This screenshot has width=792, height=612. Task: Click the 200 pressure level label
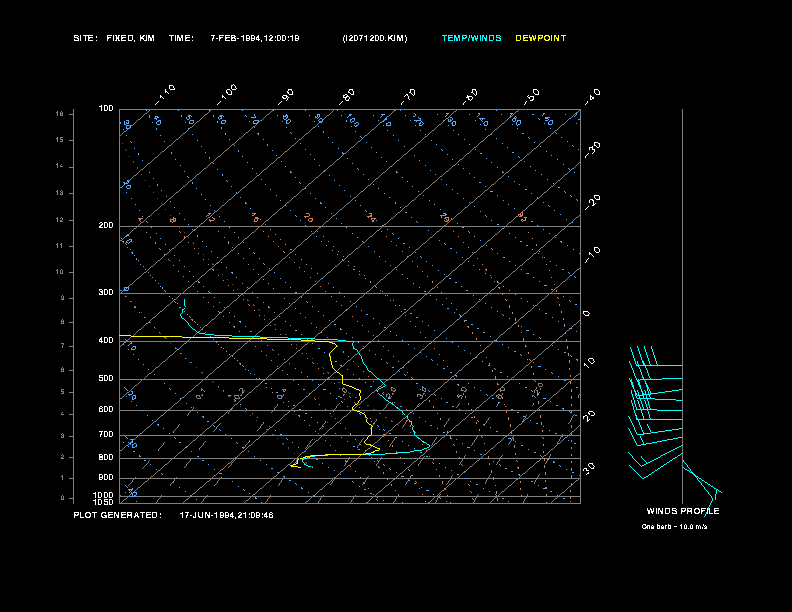[106, 226]
